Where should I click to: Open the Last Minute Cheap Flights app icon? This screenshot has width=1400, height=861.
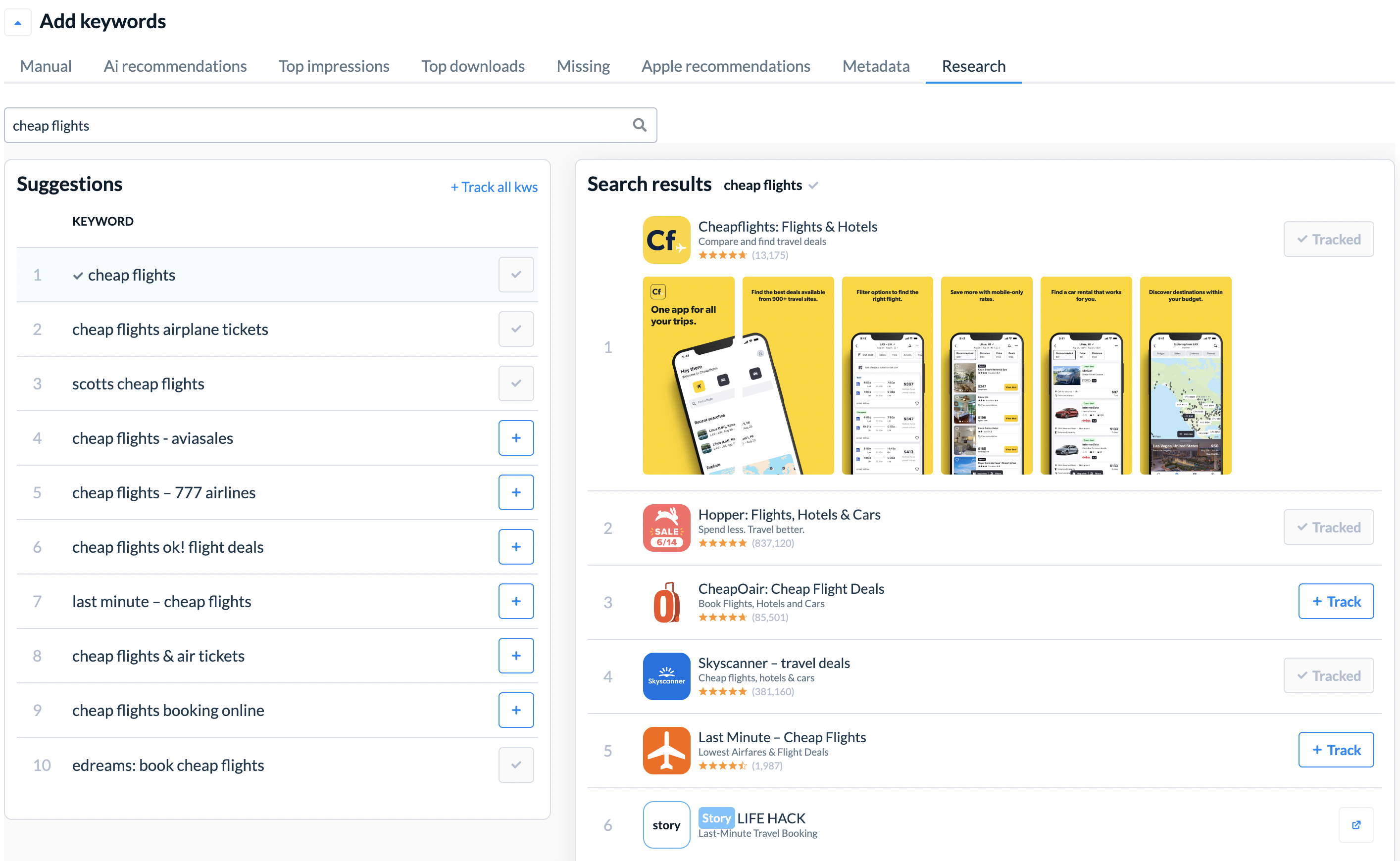666,751
